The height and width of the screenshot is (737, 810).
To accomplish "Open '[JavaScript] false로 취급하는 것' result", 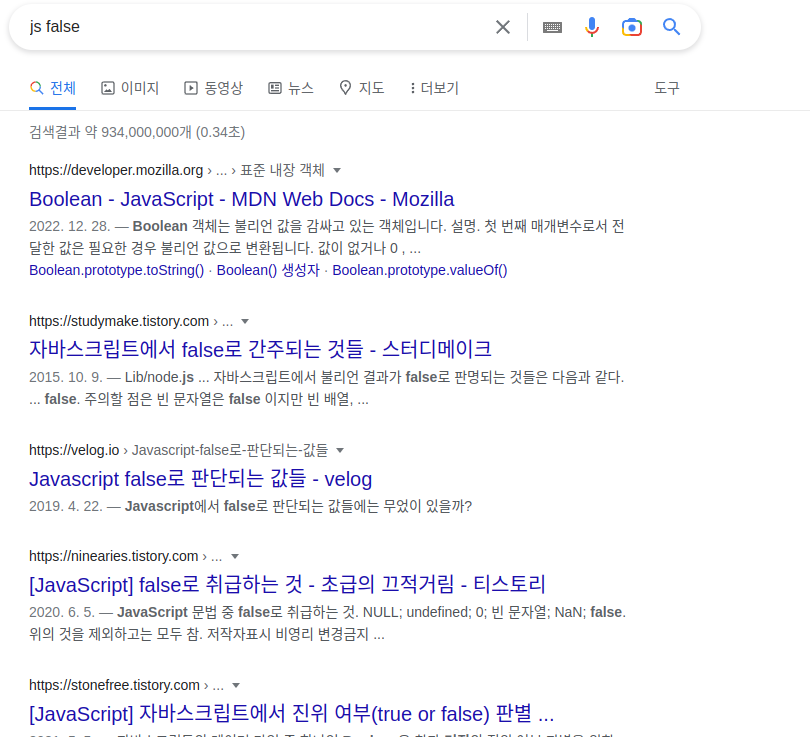I will click(287, 585).
